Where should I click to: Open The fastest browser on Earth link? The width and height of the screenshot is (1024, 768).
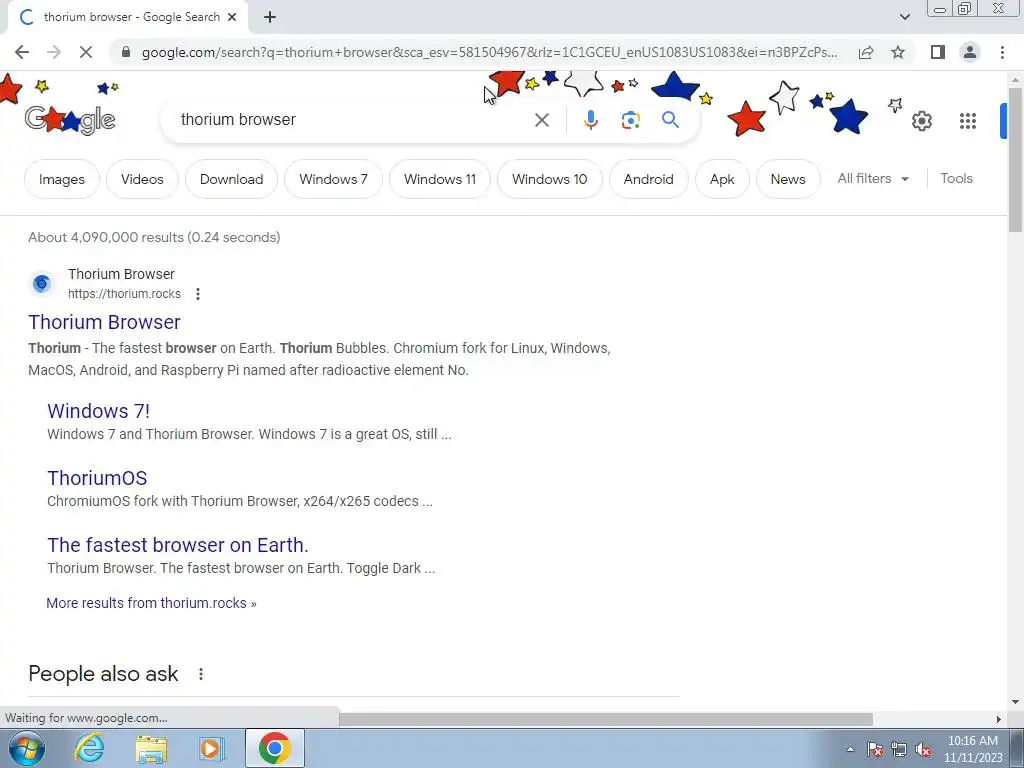tap(178, 545)
